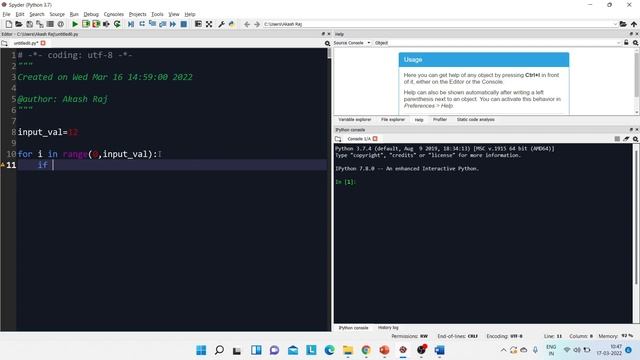
Task: Open the IPython console options icon
Action: pos(636,139)
